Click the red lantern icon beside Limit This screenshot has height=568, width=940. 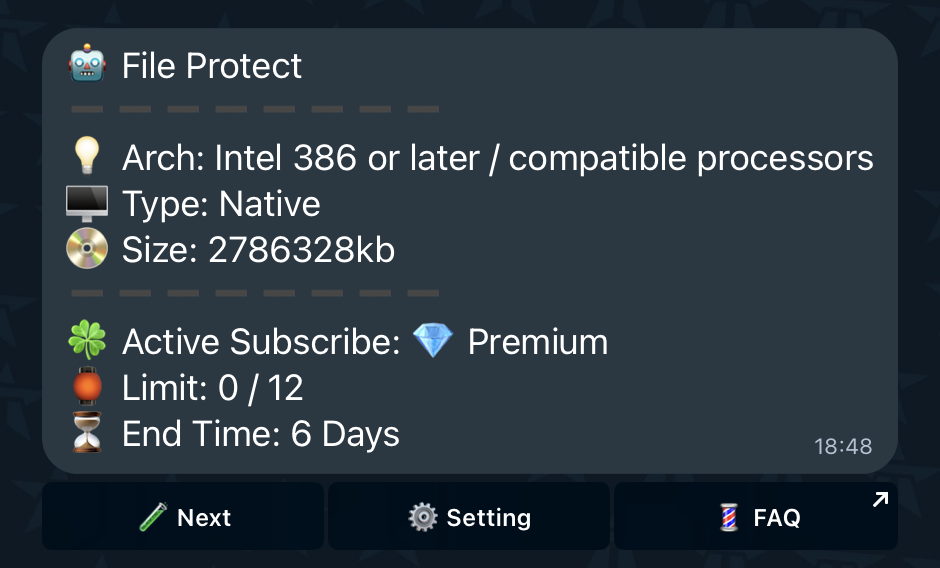(x=87, y=386)
